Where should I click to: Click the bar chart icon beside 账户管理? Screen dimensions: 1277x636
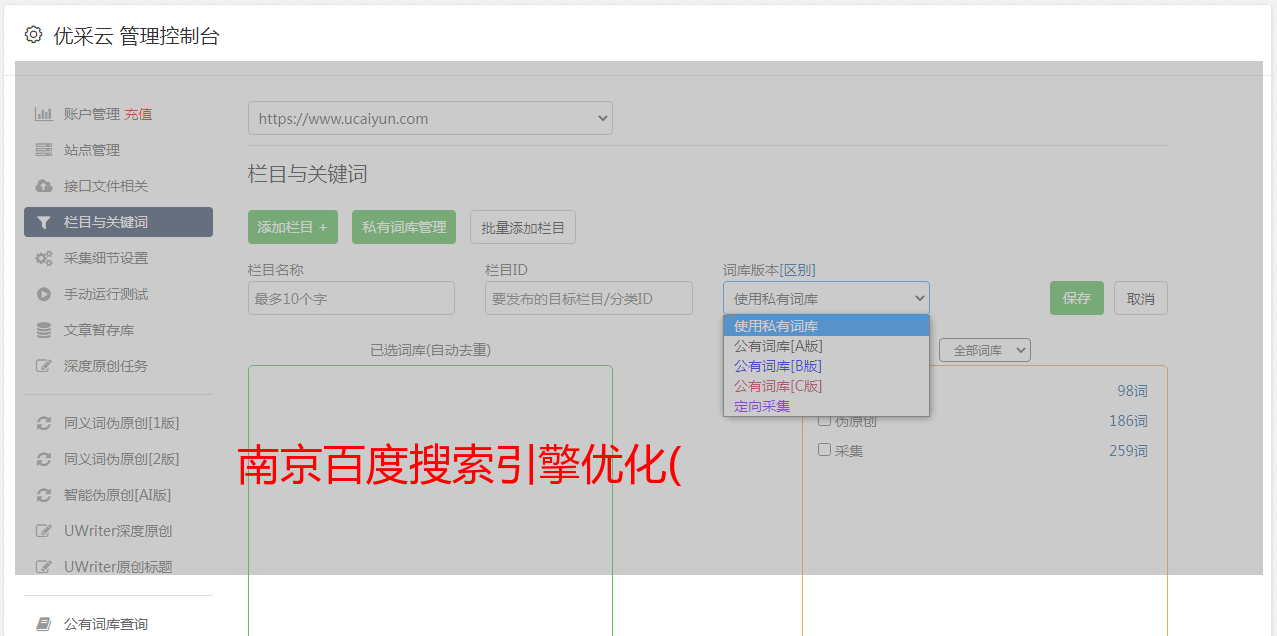coord(43,114)
